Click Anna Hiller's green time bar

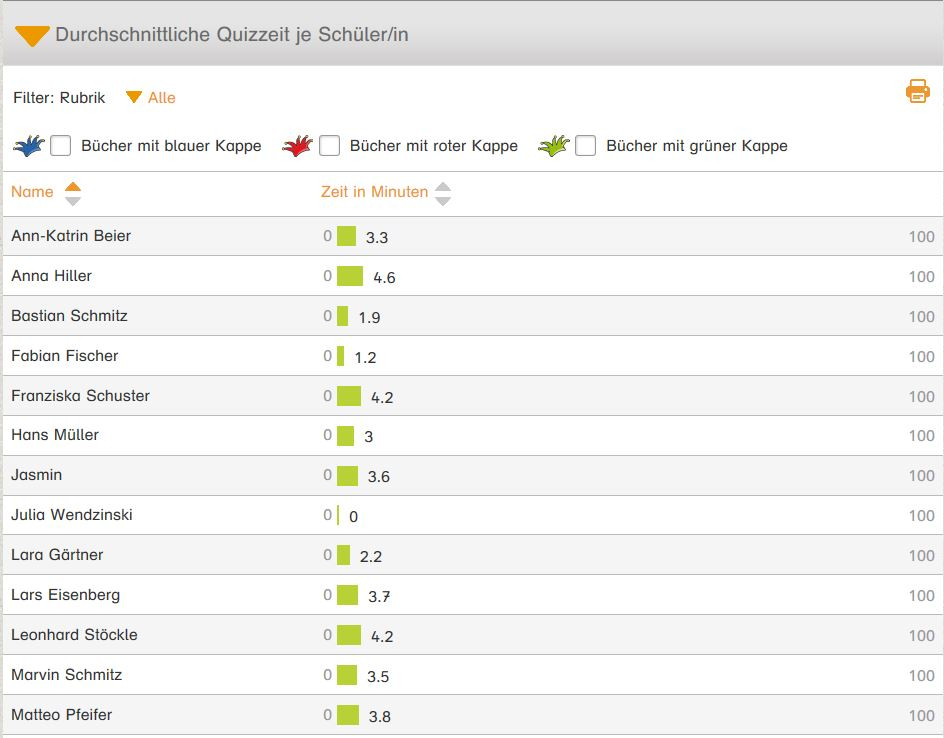(350, 276)
